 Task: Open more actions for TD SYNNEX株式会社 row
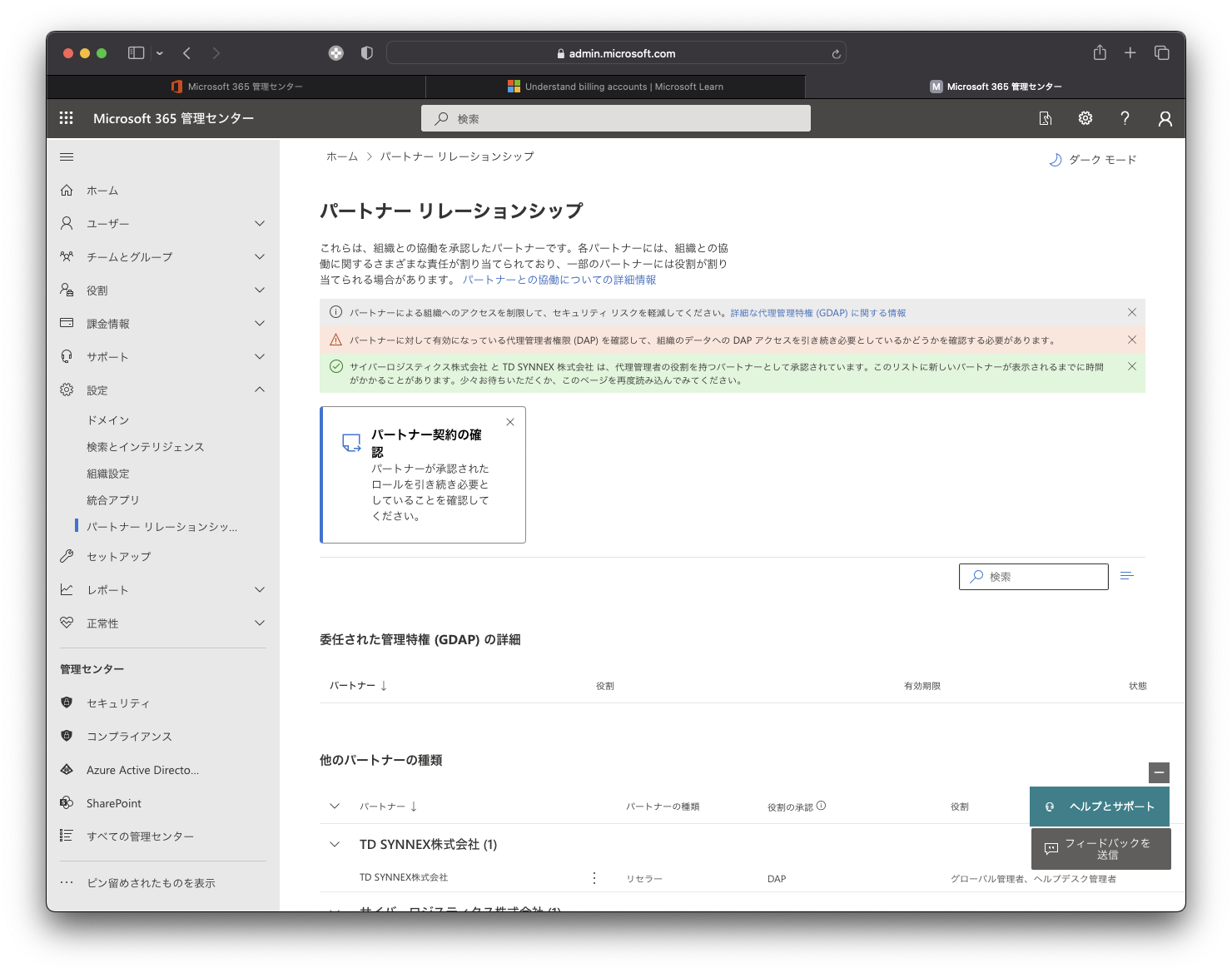tap(594, 878)
